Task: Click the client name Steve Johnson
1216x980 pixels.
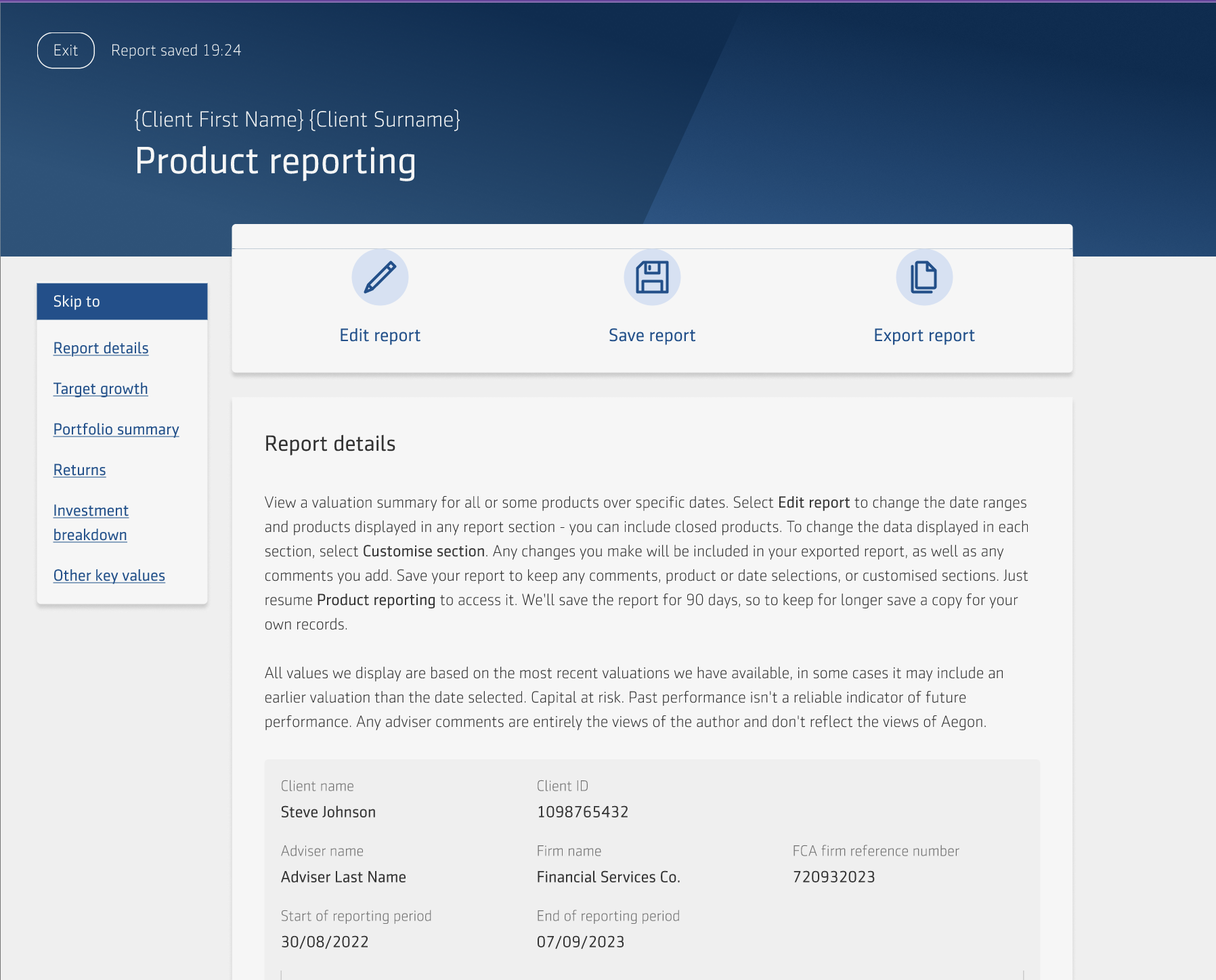Action: (328, 811)
